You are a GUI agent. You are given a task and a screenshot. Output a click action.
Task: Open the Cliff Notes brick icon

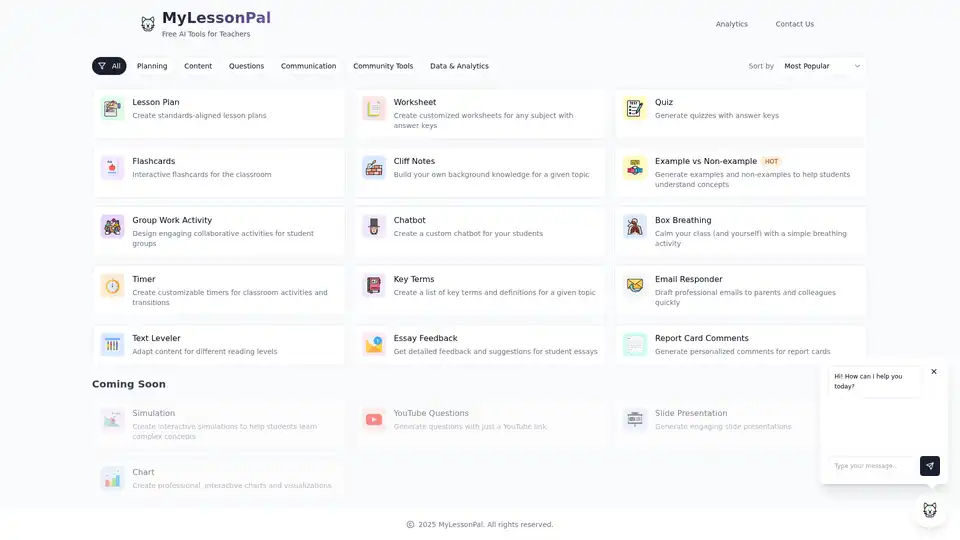(373, 168)
